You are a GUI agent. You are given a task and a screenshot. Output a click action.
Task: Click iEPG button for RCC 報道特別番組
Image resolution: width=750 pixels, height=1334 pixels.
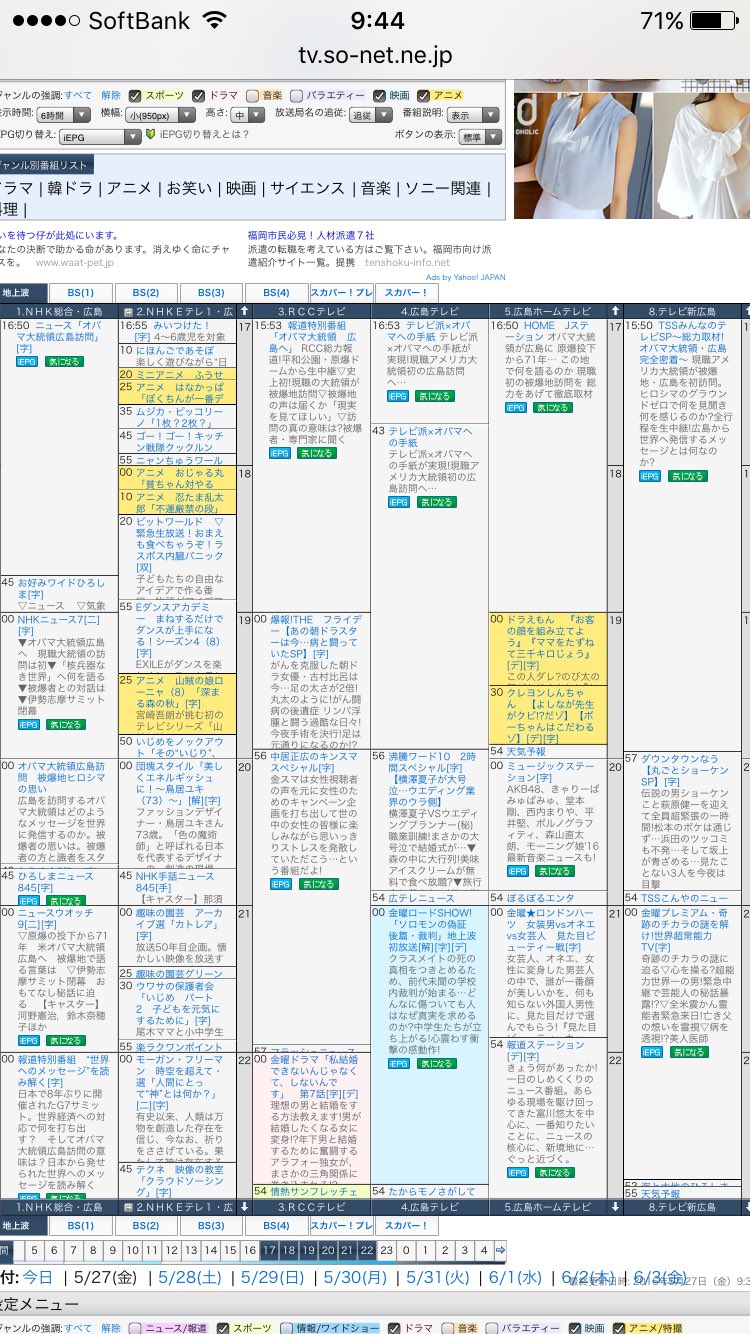point(280,452)
